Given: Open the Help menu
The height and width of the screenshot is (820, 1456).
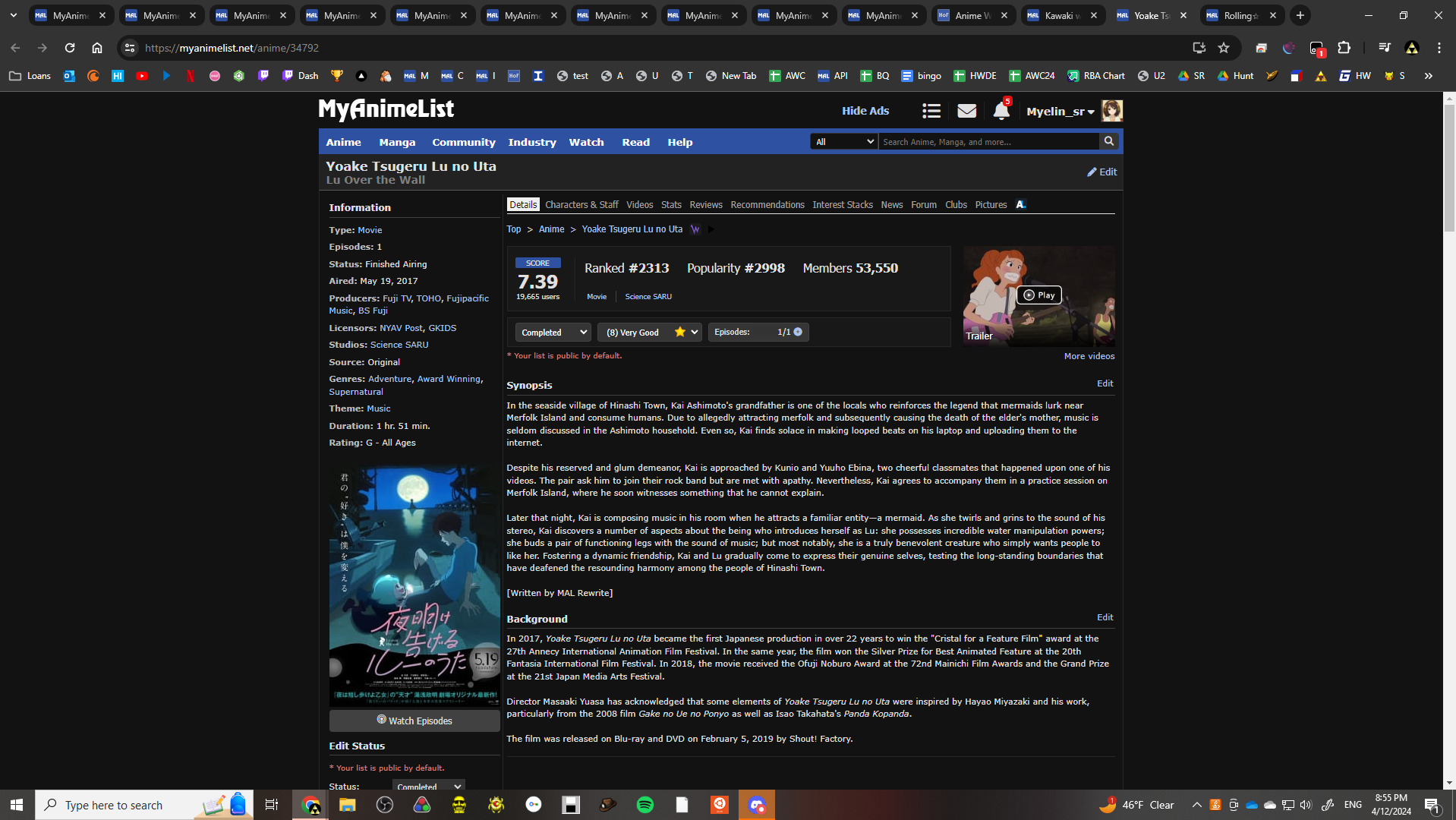Looking at the screenshot, I should (680, 142).
